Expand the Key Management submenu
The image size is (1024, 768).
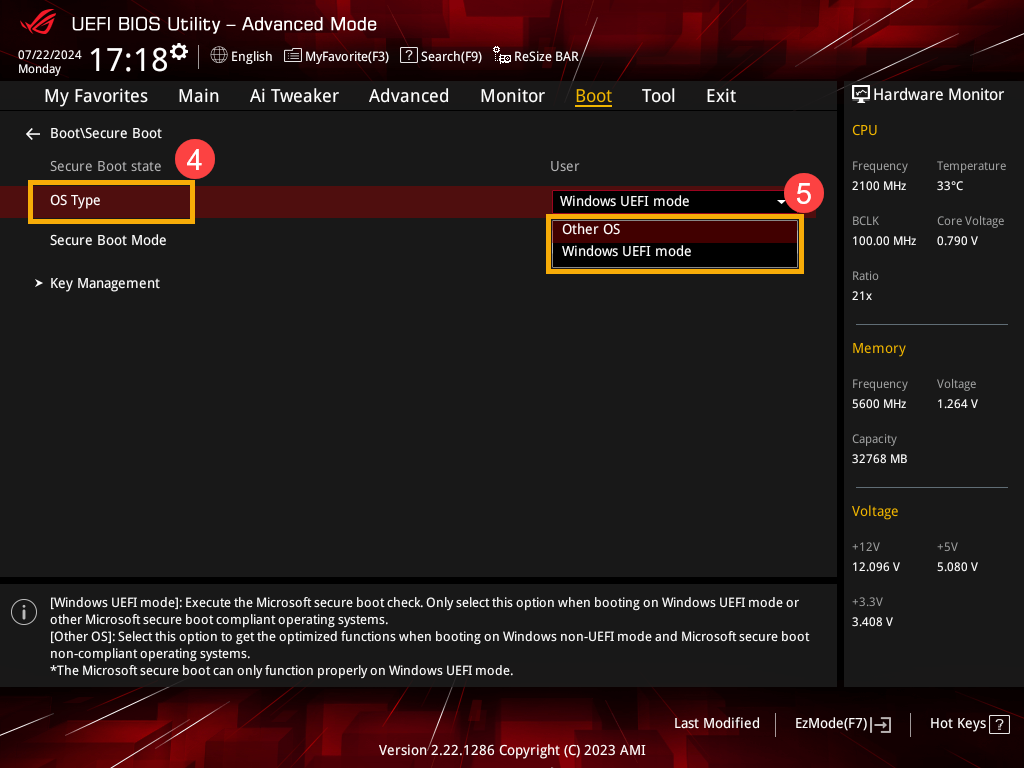coord(104,283)
